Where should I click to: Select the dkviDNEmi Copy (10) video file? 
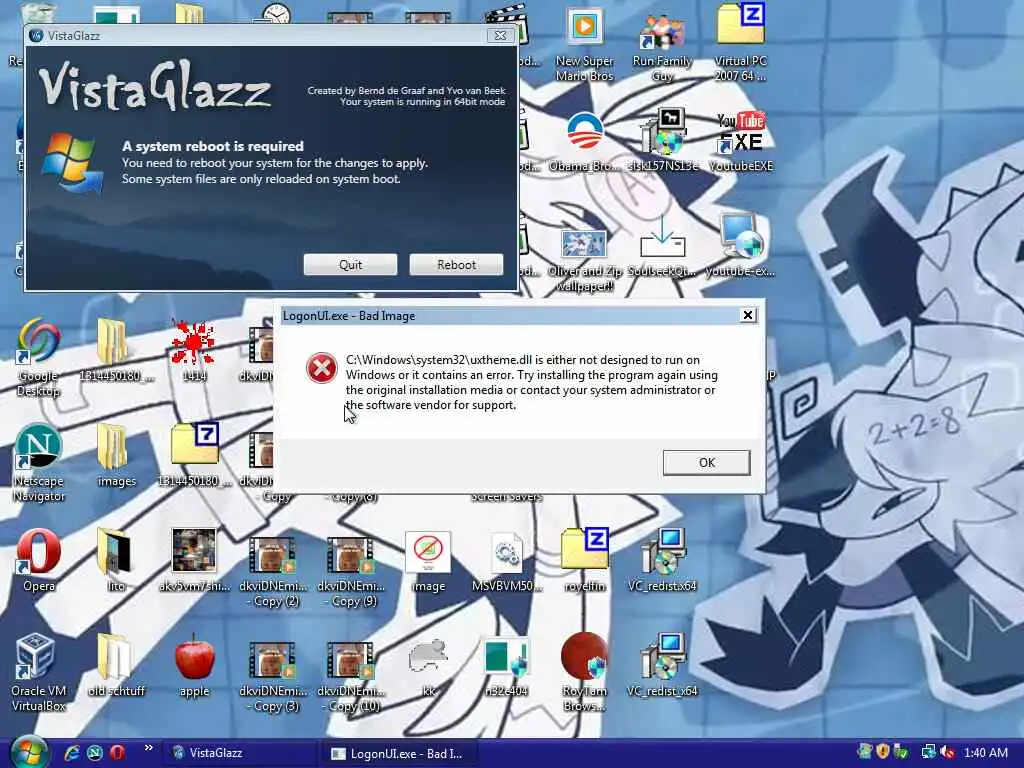tap(351, 677)
